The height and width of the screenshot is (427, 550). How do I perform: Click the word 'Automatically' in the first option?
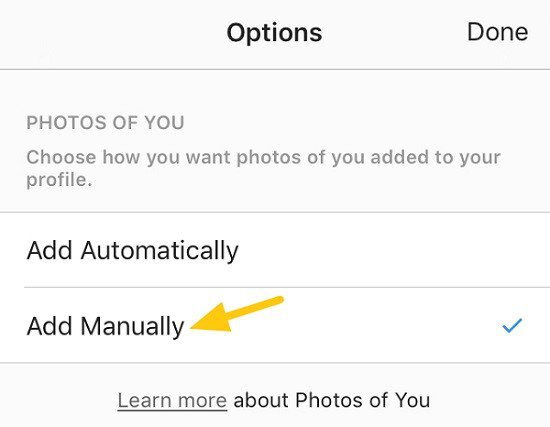click(x=160, y=251)
